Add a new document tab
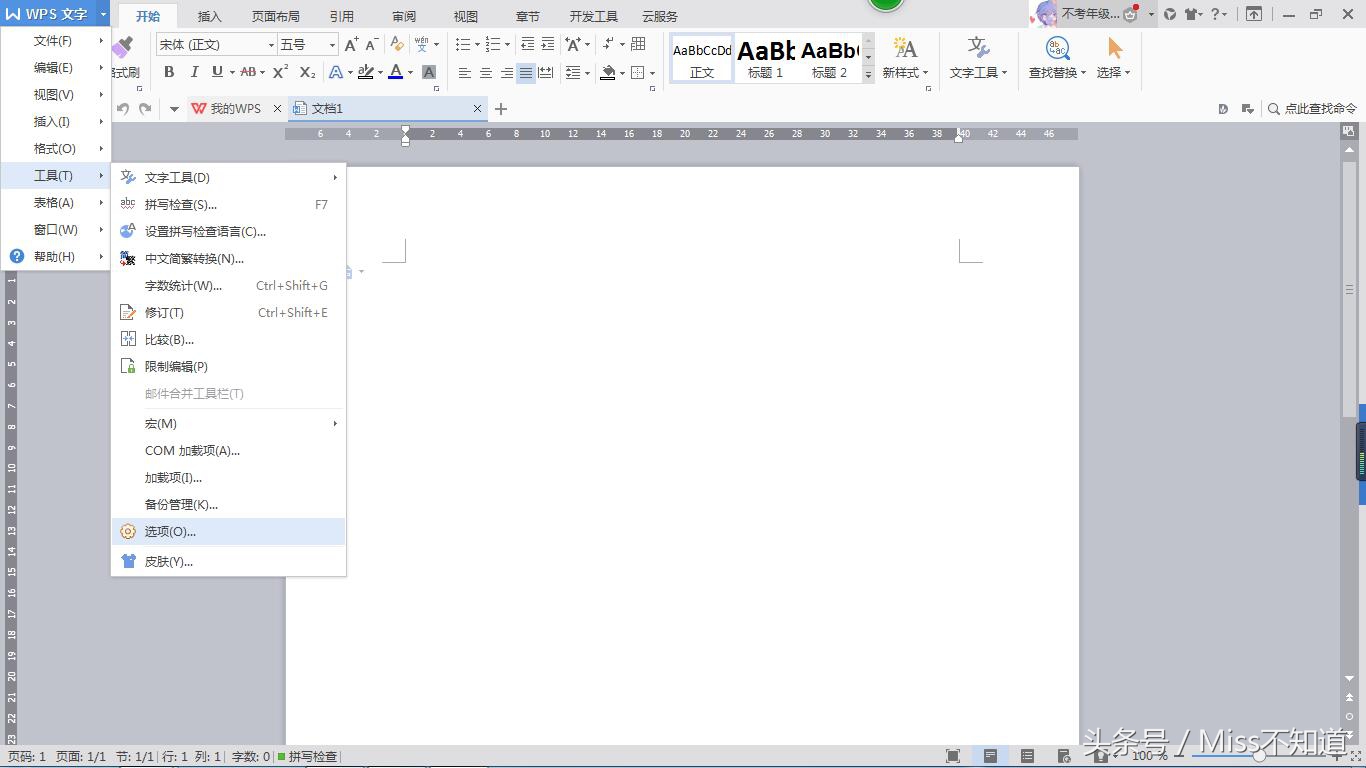The image size is (1366, 768). pos(501,109)
